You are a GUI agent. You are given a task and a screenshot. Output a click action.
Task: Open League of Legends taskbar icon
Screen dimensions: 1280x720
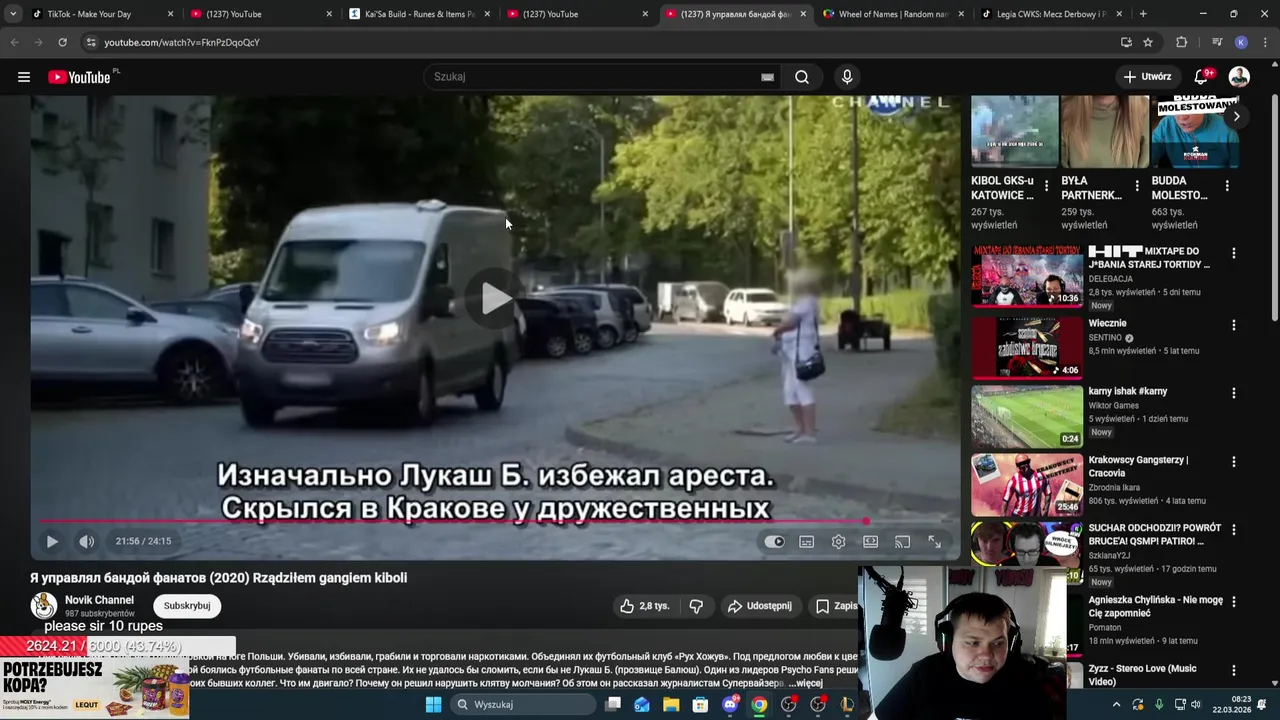(x=848, y=704)
